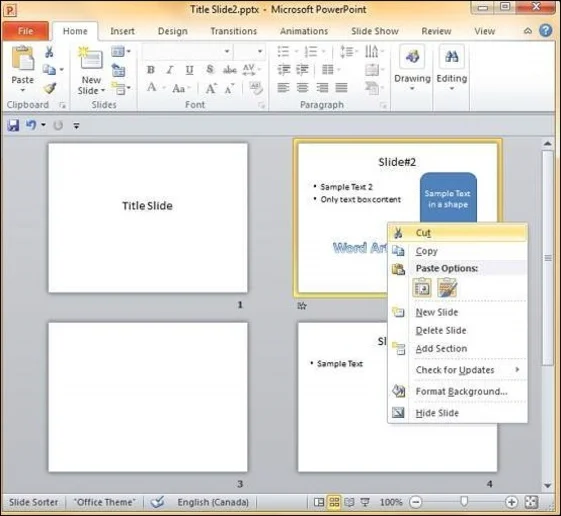Apply Underline formatting

[x=189, y=70]
